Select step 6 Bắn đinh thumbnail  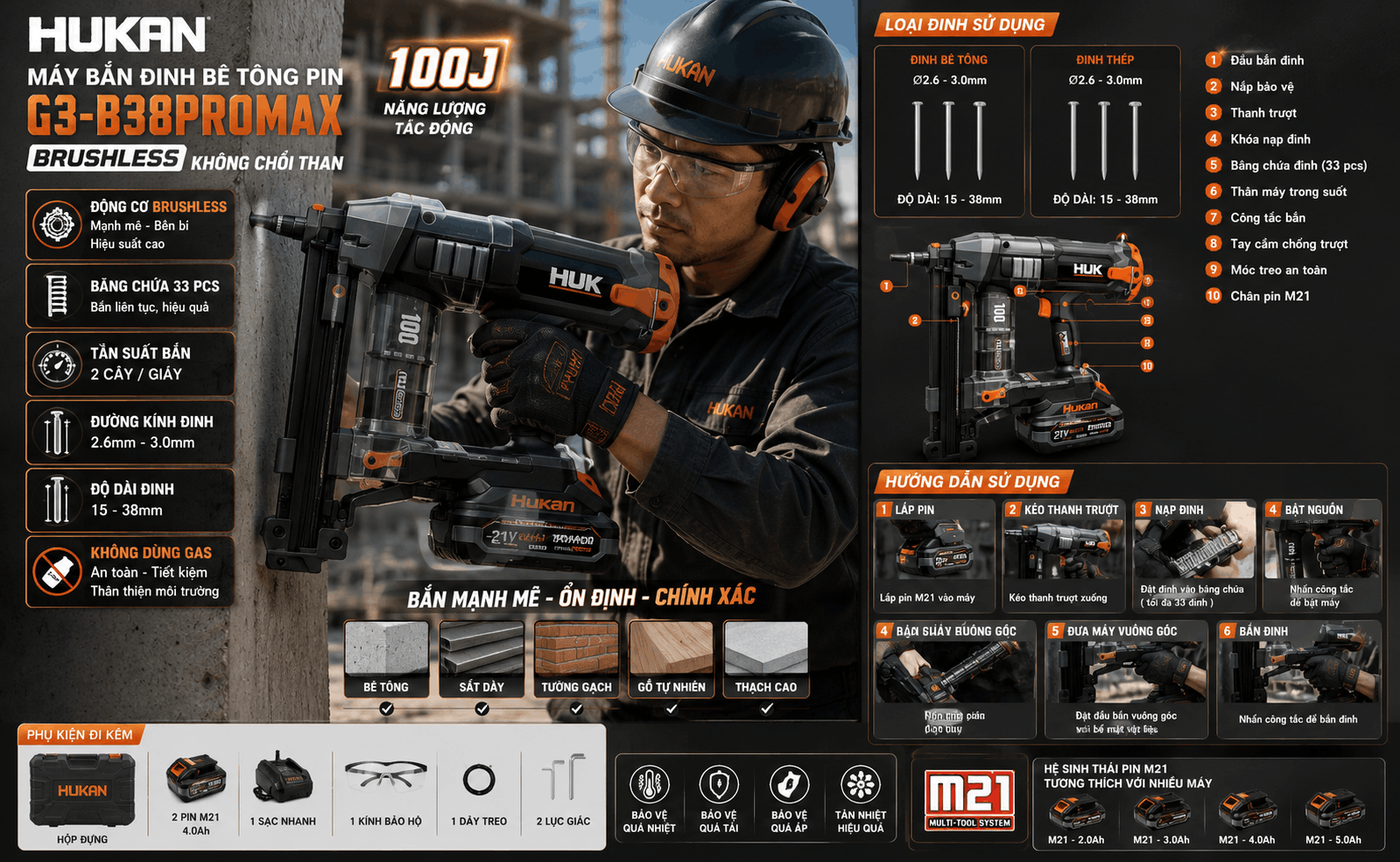(x=1298, y=679)
